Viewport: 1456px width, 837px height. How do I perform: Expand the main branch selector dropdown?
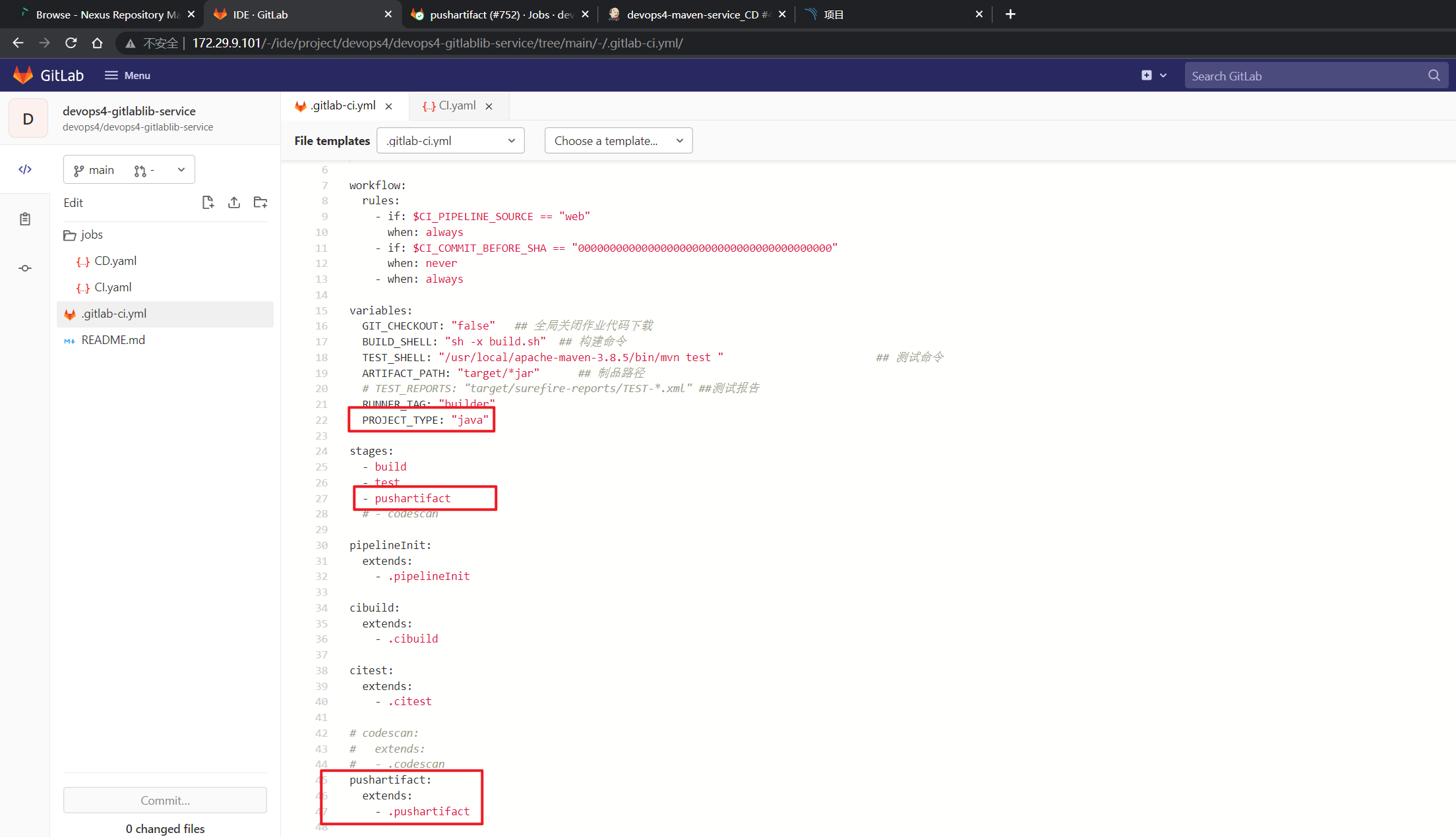129,170
